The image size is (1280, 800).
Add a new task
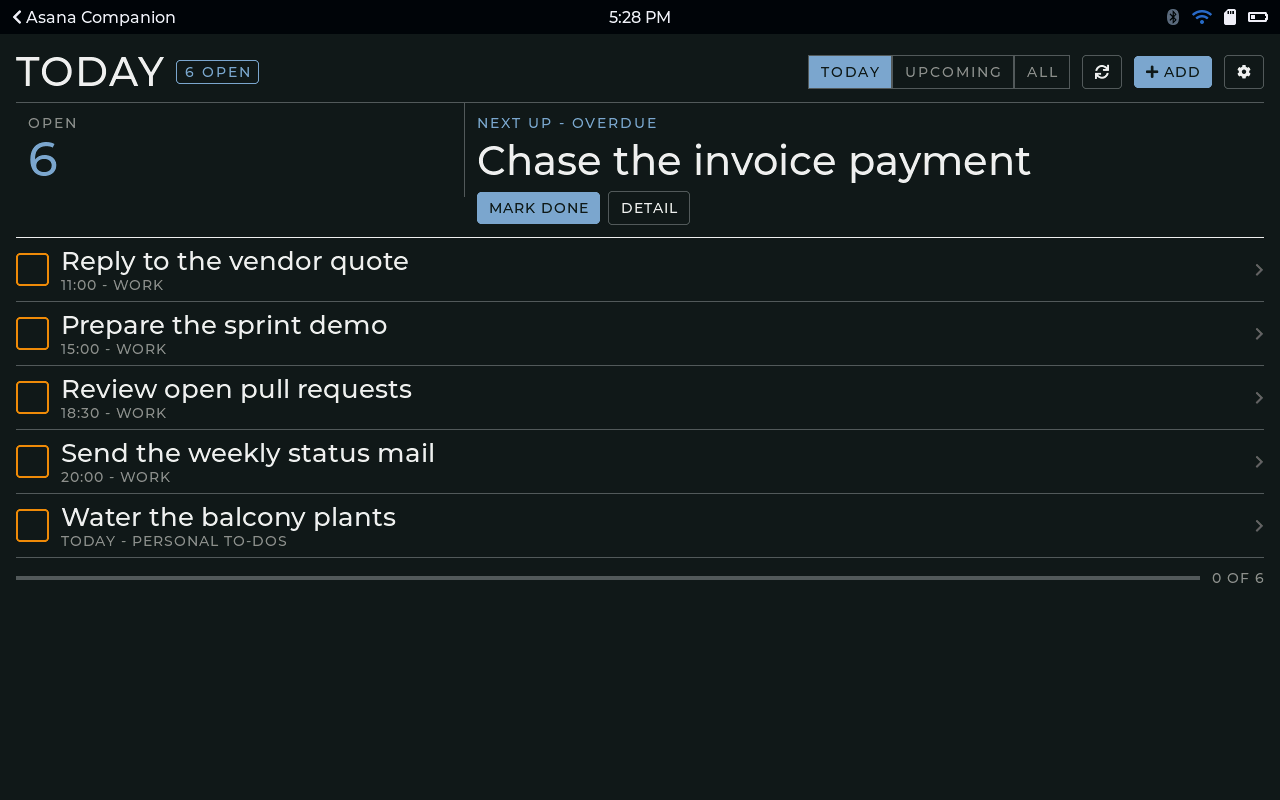1173,72
